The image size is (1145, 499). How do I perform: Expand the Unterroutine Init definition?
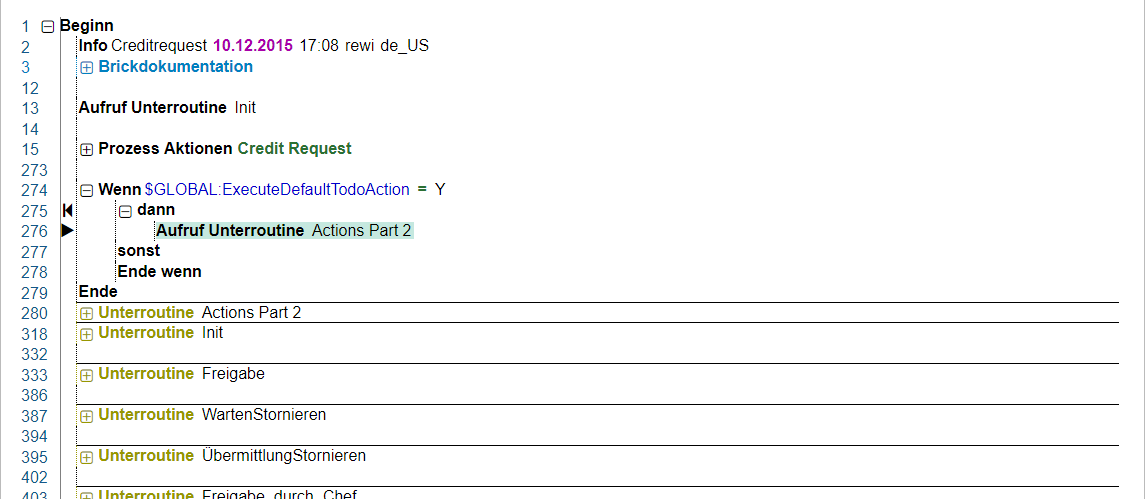click(x=86, y=334)
